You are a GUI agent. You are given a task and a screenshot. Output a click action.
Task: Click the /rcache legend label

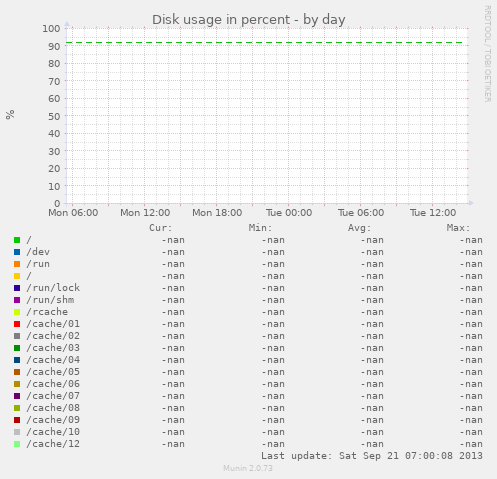(47, 312)
